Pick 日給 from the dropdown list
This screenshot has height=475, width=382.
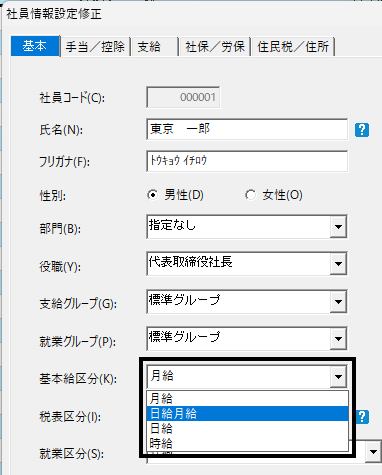pyautogui.click(x=247, y=428)
